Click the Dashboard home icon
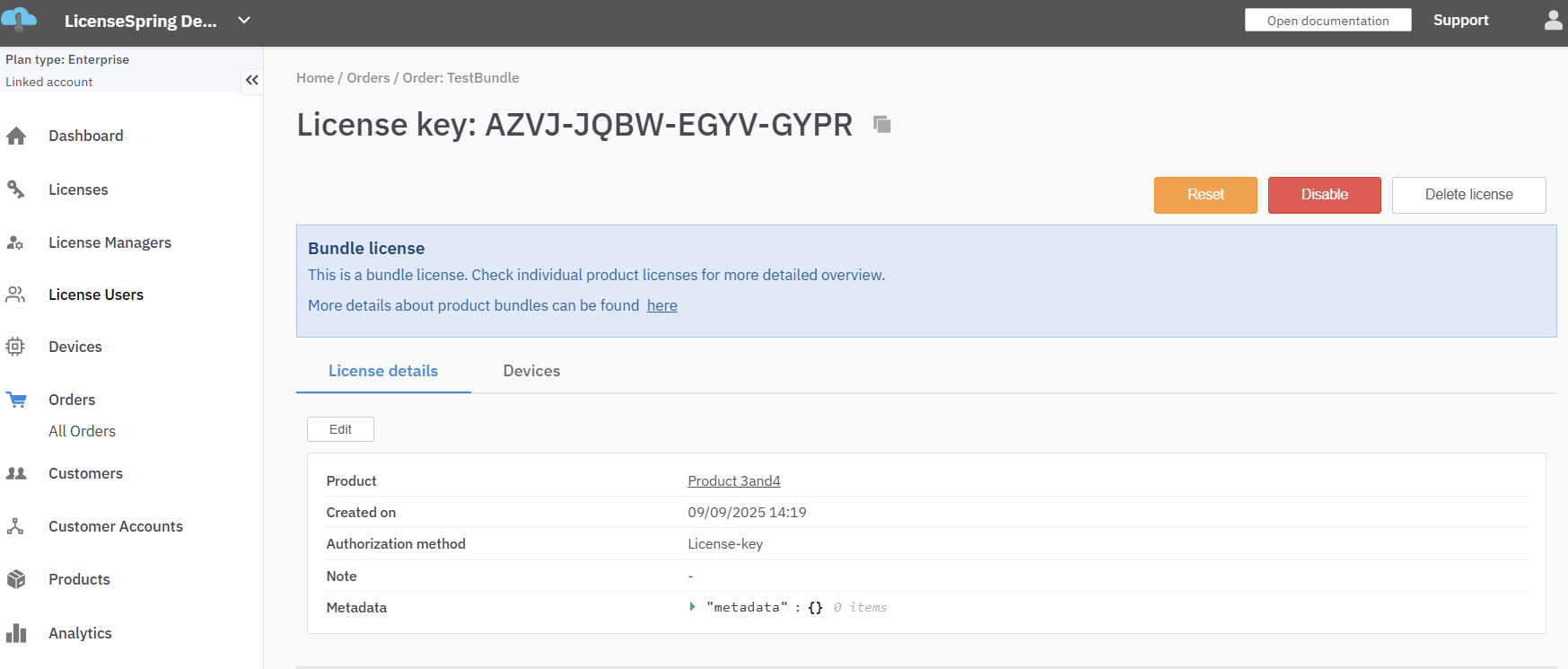This screenshot has width=1568, height=669. [x=16, y=136]
